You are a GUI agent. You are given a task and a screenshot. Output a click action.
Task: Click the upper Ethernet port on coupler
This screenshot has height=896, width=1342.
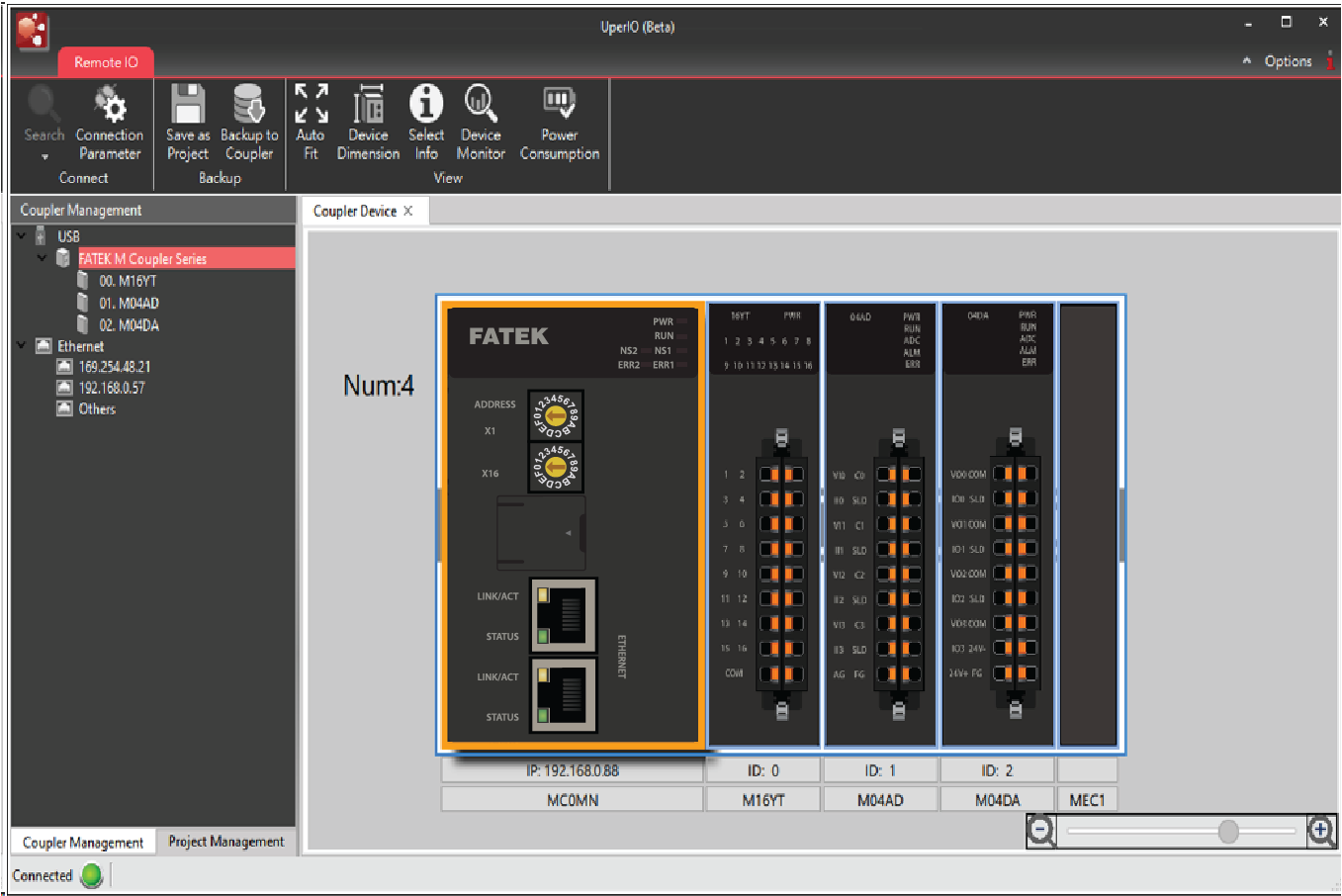point(564,615)
